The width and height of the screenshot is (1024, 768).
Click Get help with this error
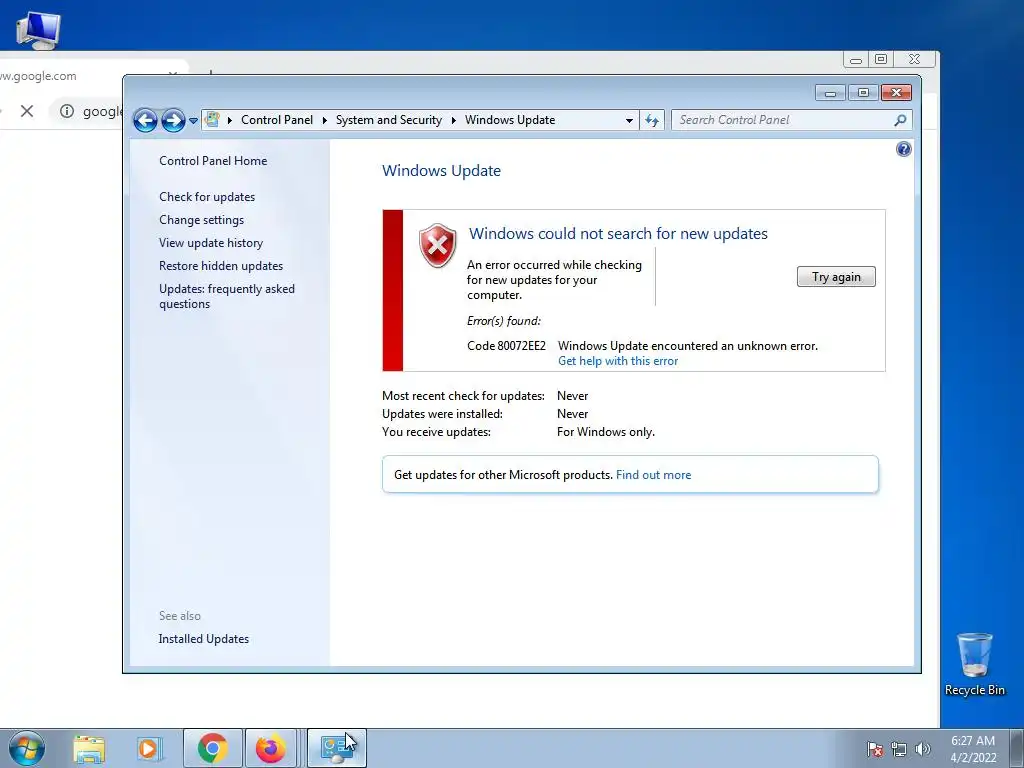tap(618, 361)
